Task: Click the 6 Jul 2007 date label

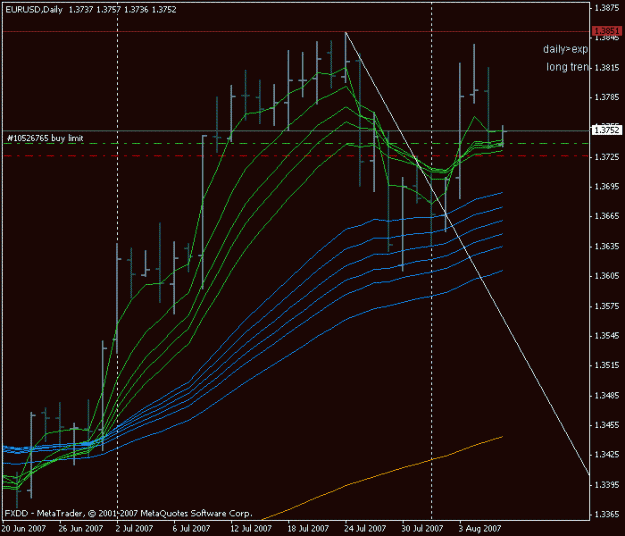Action: (x=191, y=529)
